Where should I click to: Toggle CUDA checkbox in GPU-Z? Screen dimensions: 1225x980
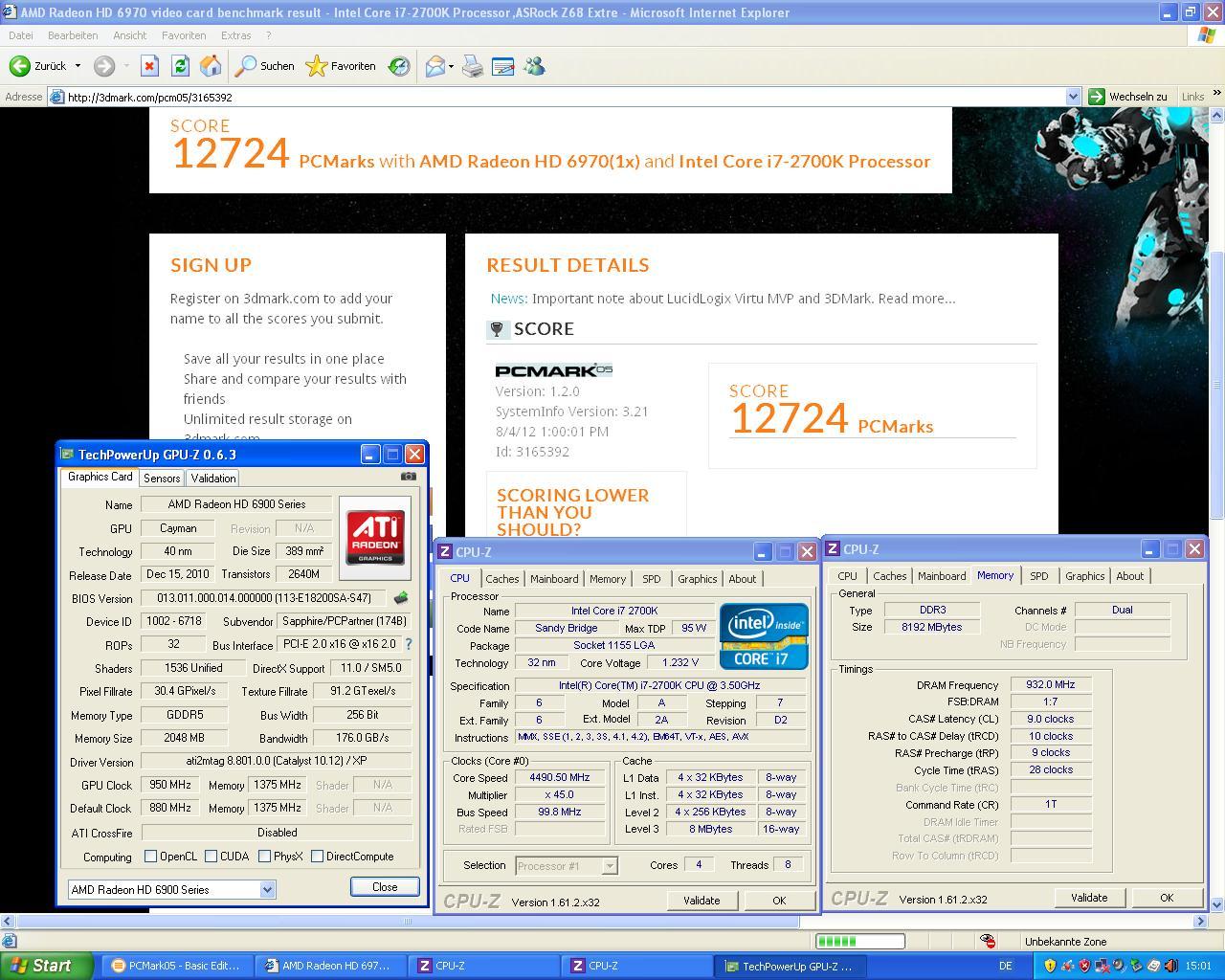[211, 857]
